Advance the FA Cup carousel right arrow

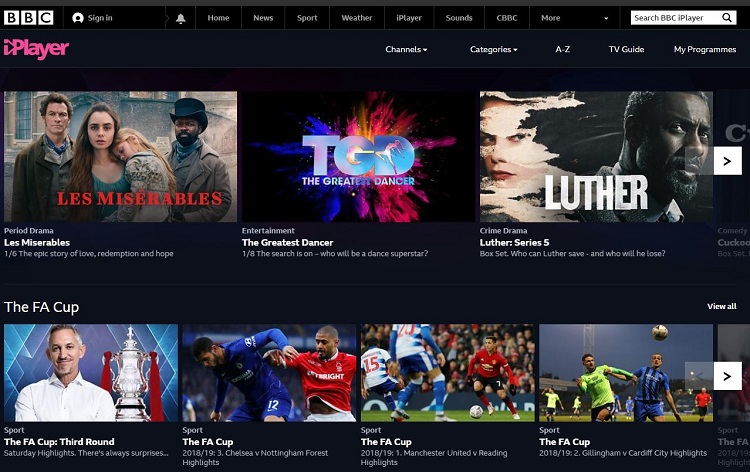coord(728,376)
